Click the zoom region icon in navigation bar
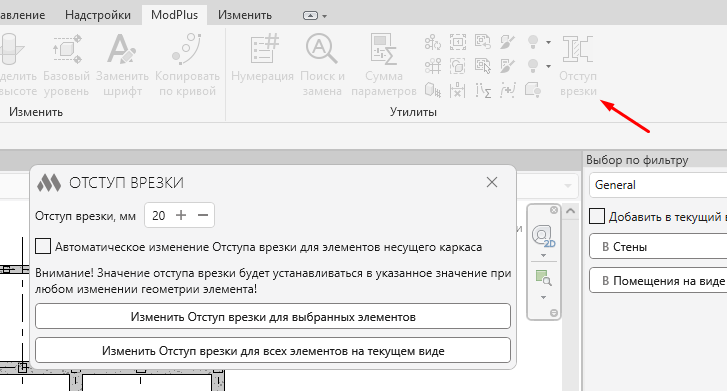 coord(543,278)
